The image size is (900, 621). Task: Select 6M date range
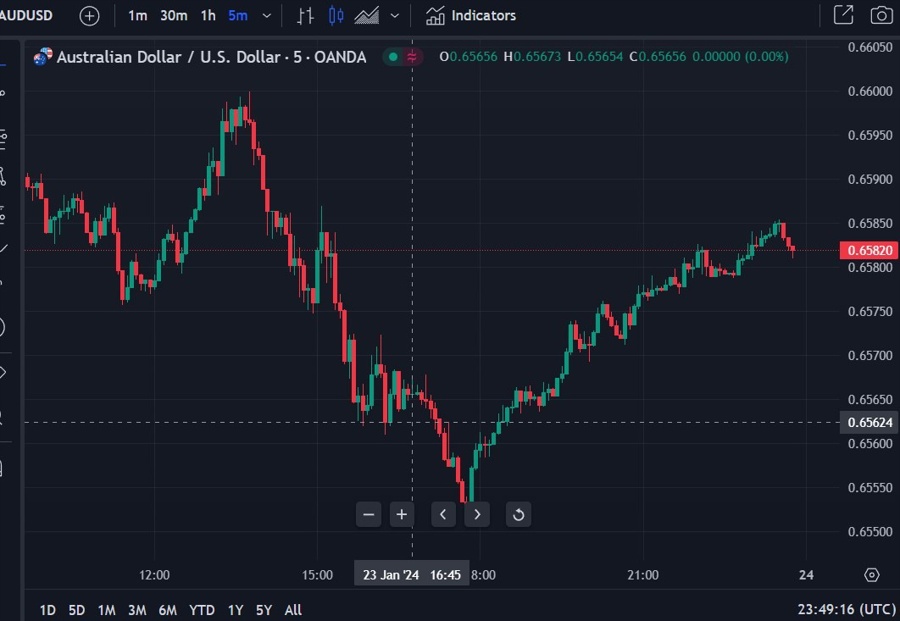(x=168, y=610)
